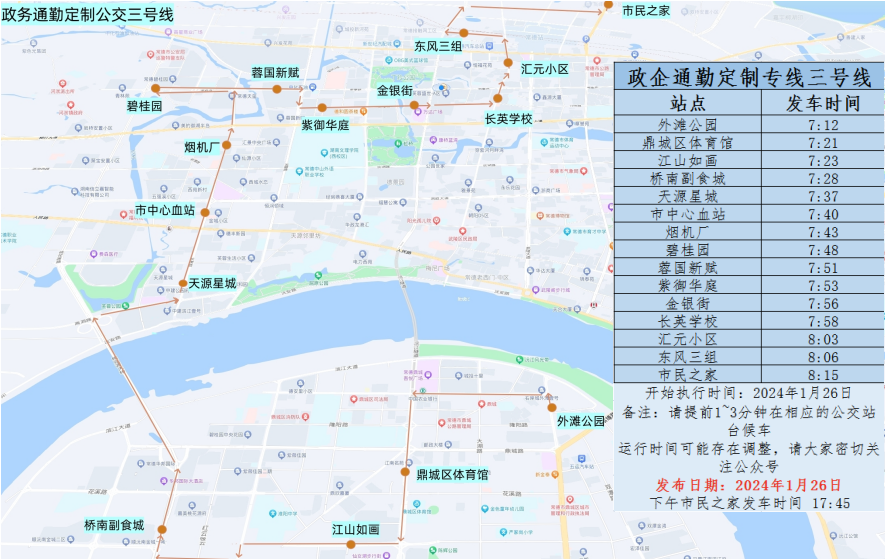Screen dimensions: 887x559
Task: Click the 7:12 departure time cell
Action: click(x=822, y=125)
